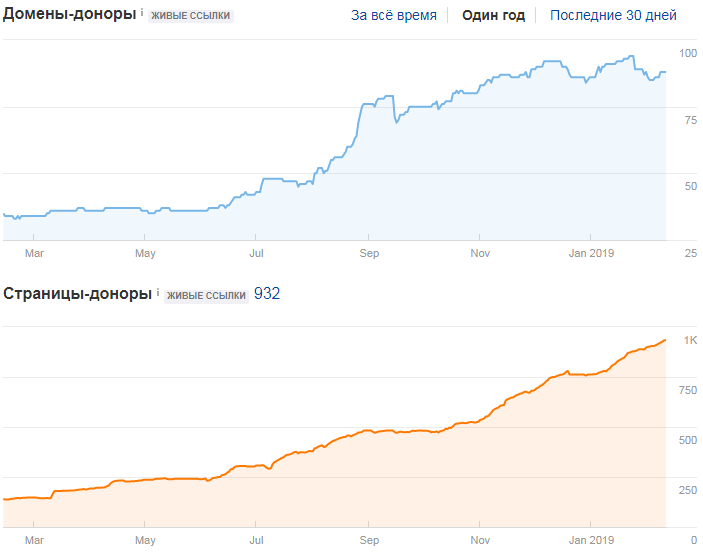Screen dimensions: 703x553
Task: Click Jan 2019 label on the domains chart
Action: pos(590,254)
